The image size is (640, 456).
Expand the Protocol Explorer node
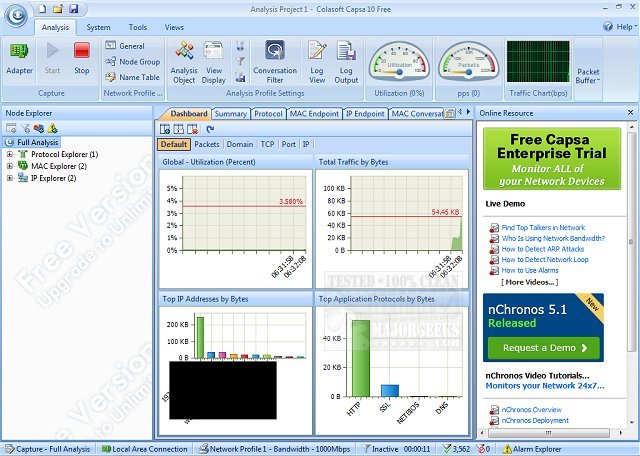[9, 154]
